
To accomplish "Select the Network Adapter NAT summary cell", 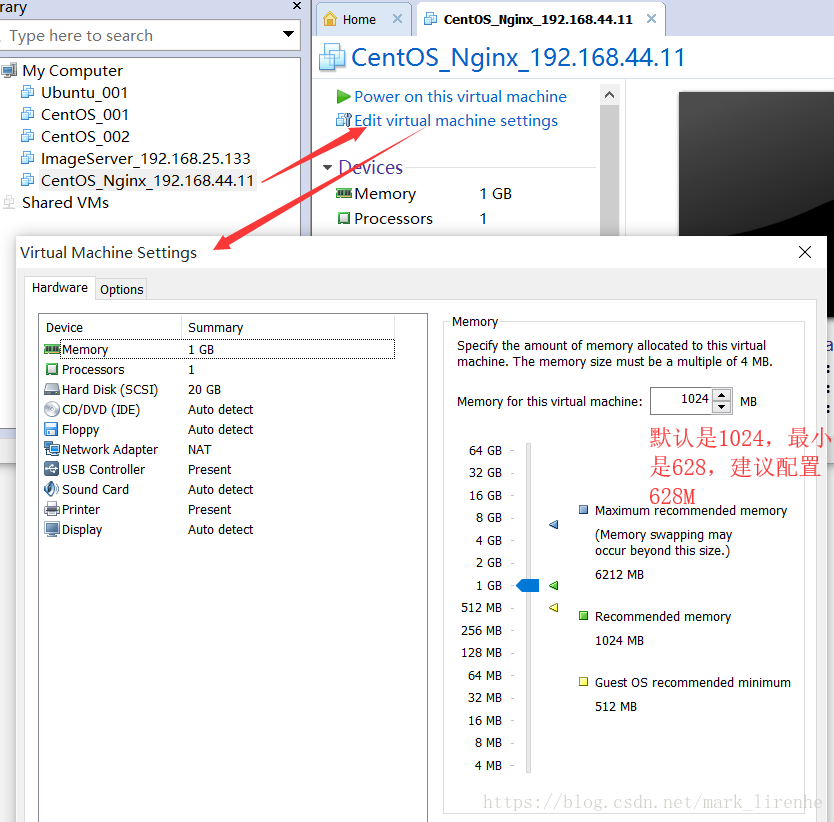I will click(199, 450).
